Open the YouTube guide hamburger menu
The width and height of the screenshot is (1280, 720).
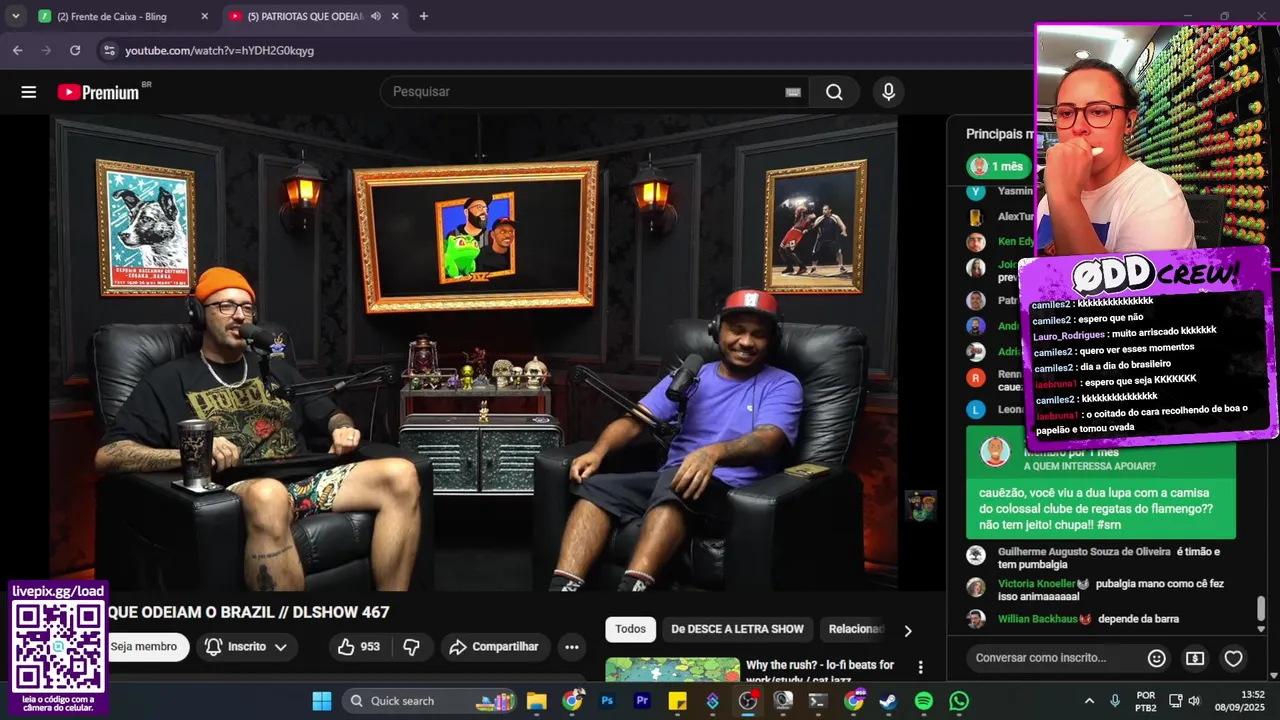pyautogui.click(x=29, y=92)
